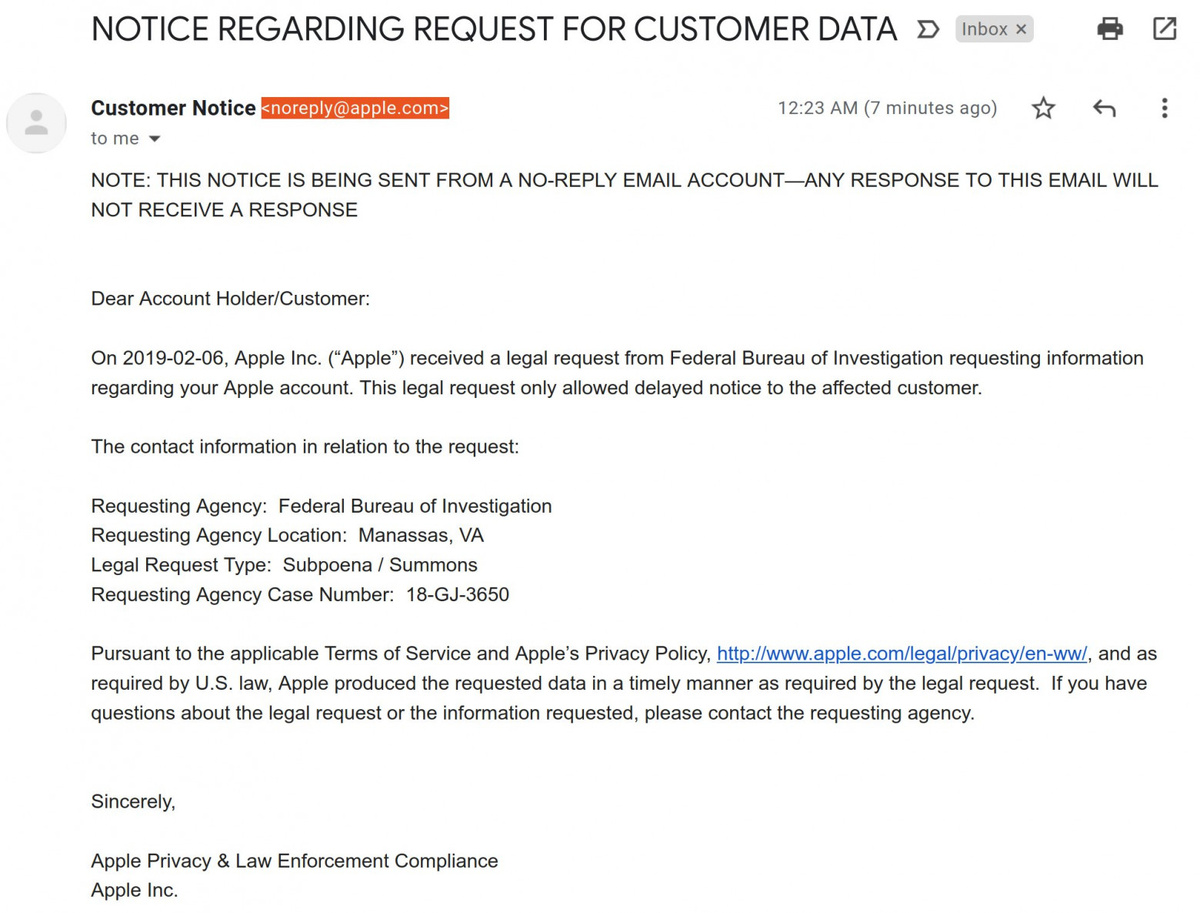The height and width of the screenshot is (913, 1200).
Task: Reply with the arrow icon
Action: click(1104, 108)
